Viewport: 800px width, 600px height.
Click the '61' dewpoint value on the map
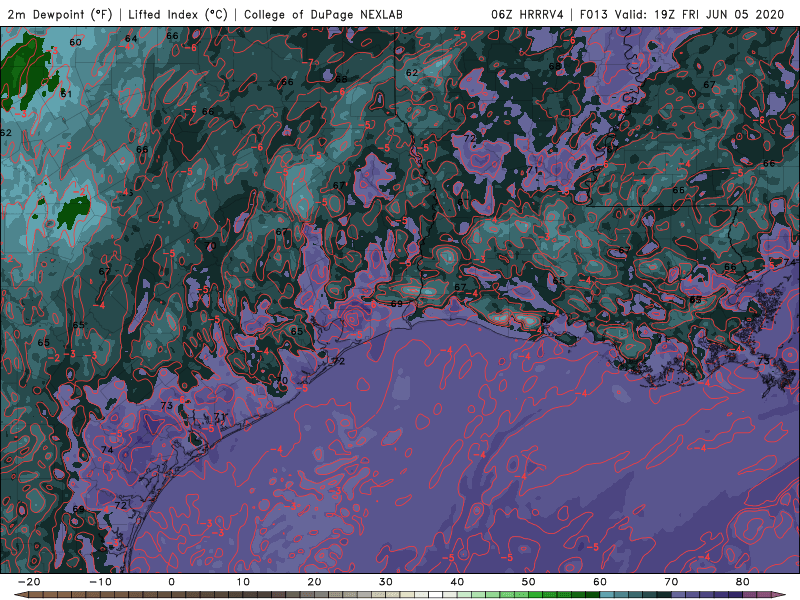(x=66, y=94)
